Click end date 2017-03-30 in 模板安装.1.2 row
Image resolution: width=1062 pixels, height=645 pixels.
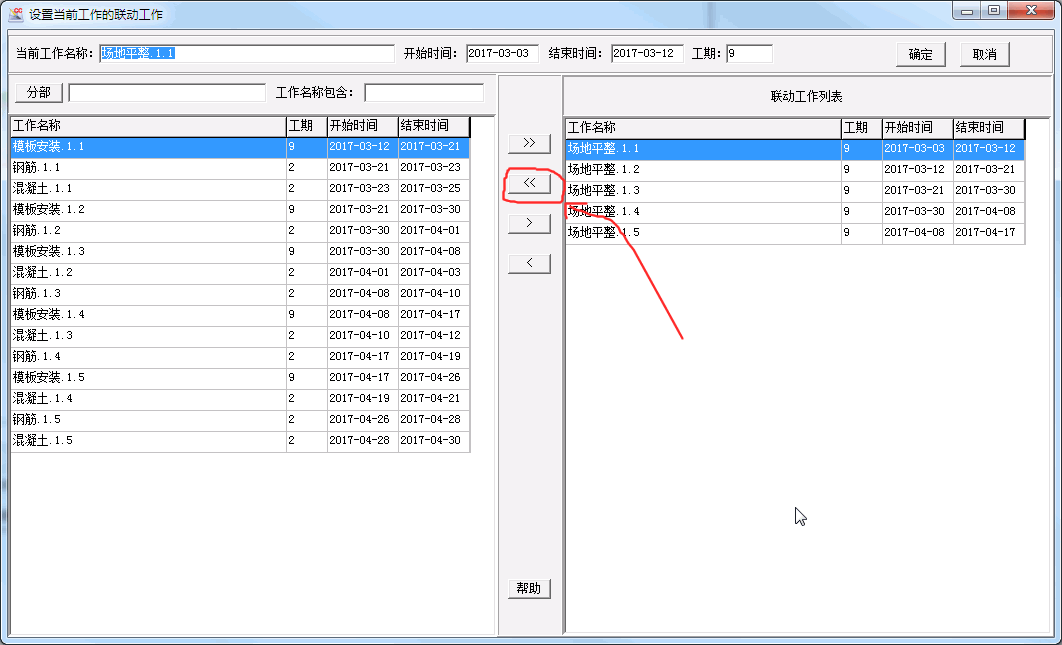tap(430, 209)
